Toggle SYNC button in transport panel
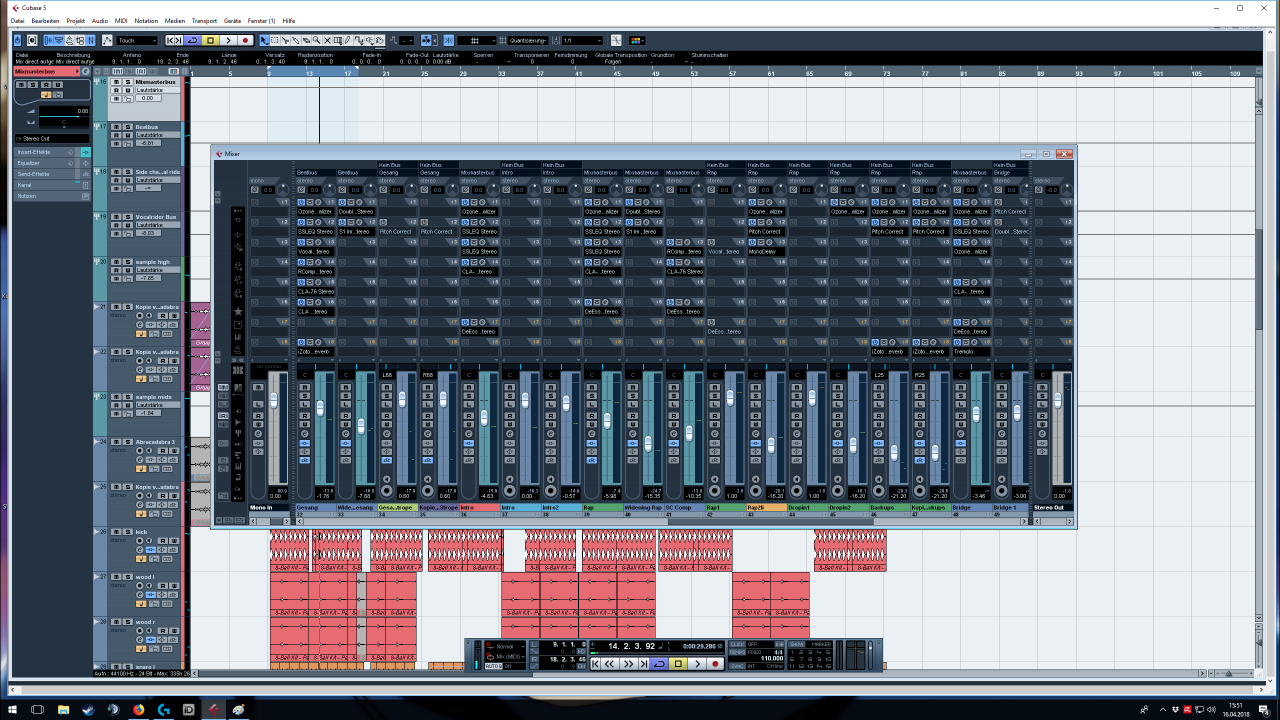The image size is (1280, 720). pyautogui.click(x=737, y=666)
